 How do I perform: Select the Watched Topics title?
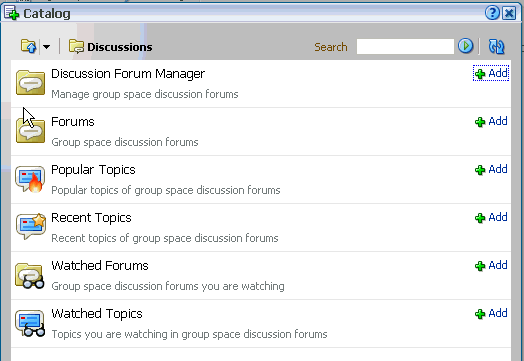point(97,314)
